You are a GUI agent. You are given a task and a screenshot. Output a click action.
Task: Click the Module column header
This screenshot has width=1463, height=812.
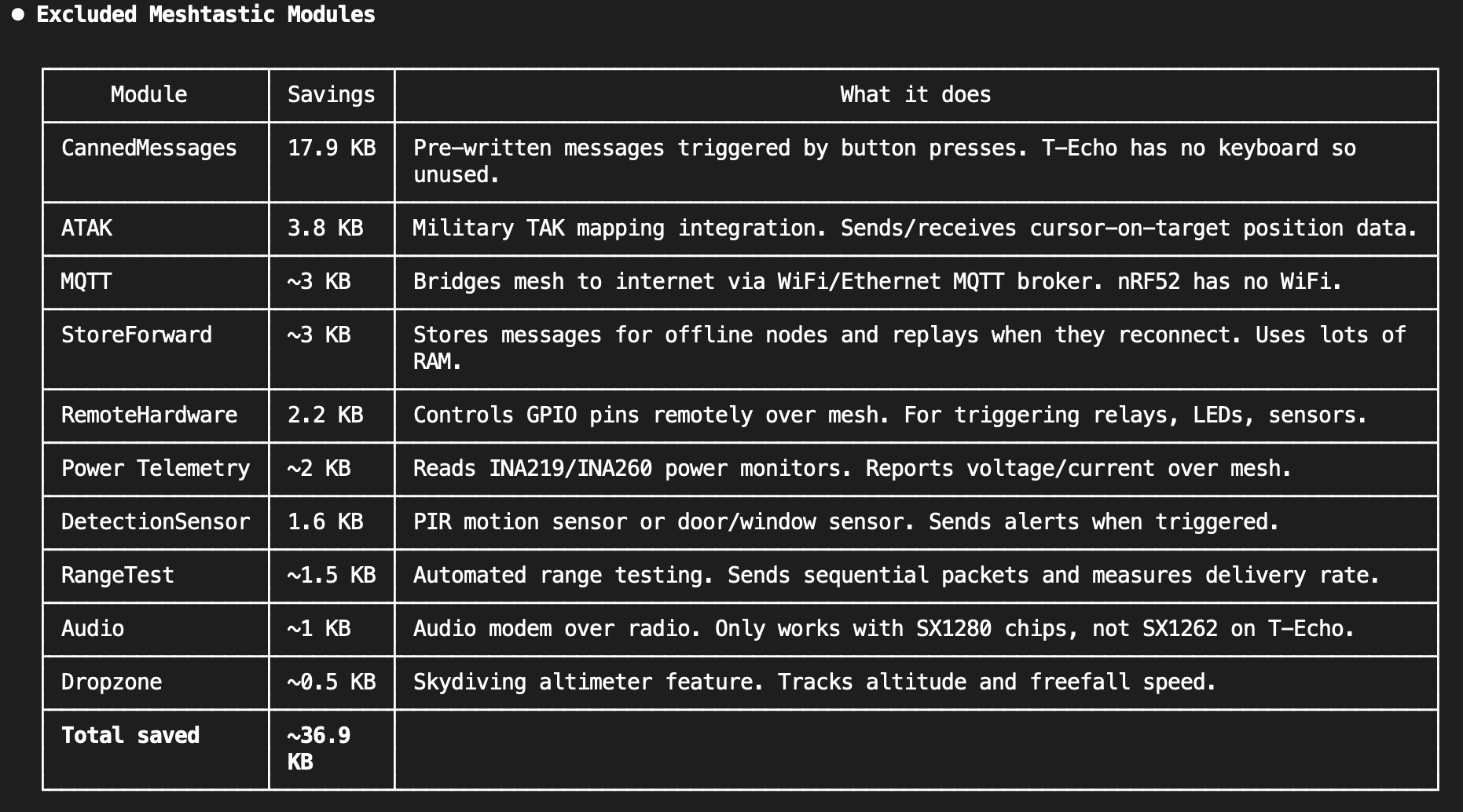pyautogui.click(x=148, y=95)
